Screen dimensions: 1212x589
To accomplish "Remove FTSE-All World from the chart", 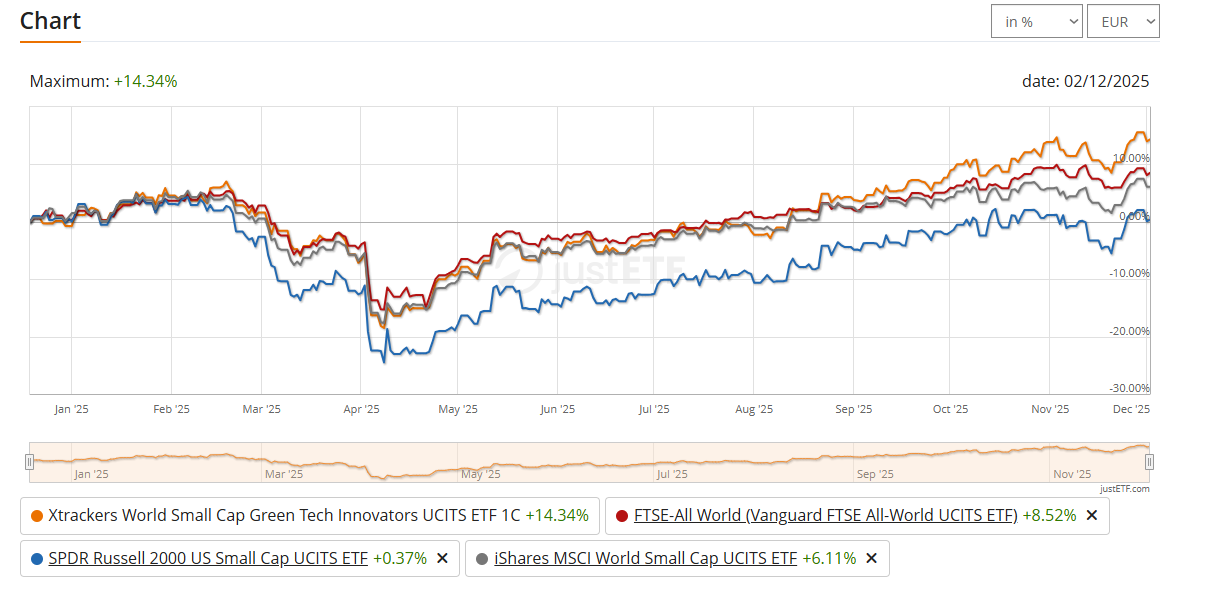I will [1092, 516].
